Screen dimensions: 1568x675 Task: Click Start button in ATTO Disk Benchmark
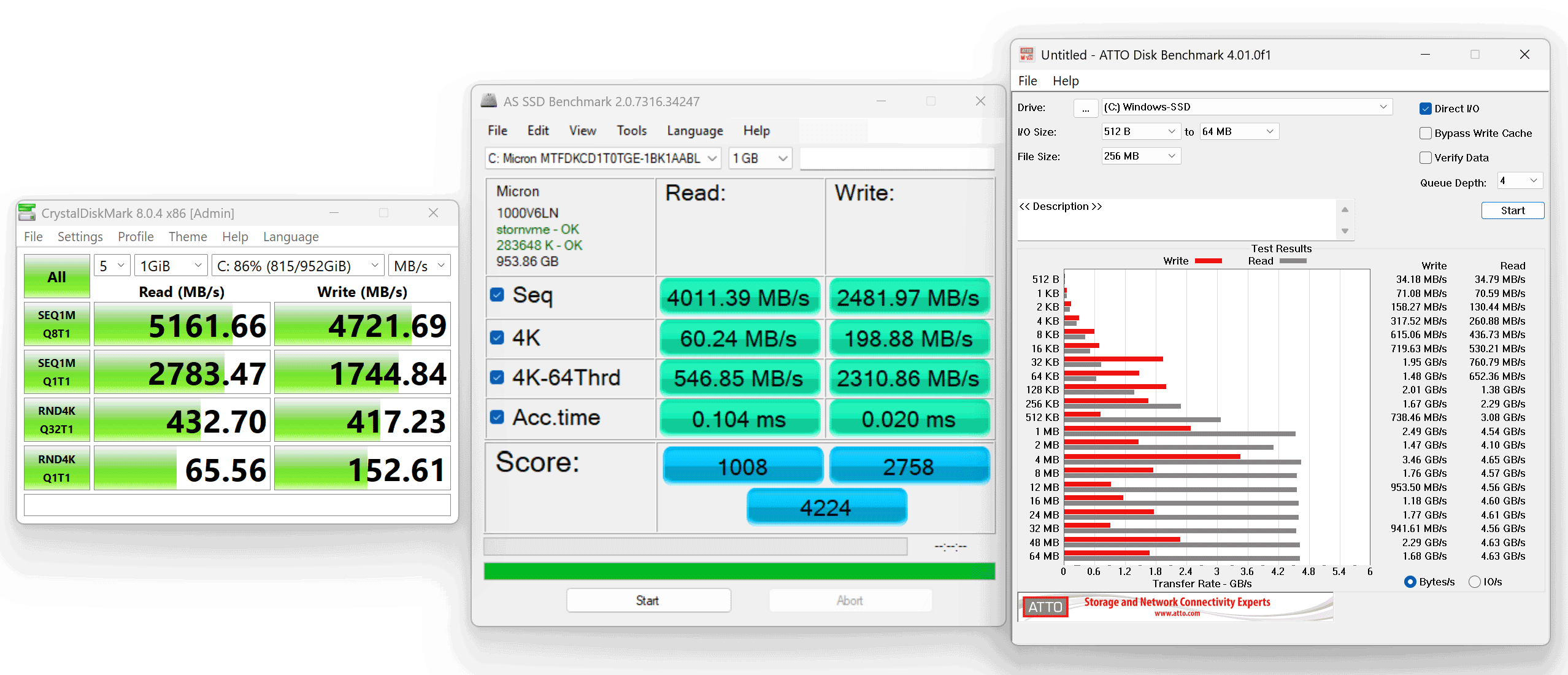[x=1512, y=210]
